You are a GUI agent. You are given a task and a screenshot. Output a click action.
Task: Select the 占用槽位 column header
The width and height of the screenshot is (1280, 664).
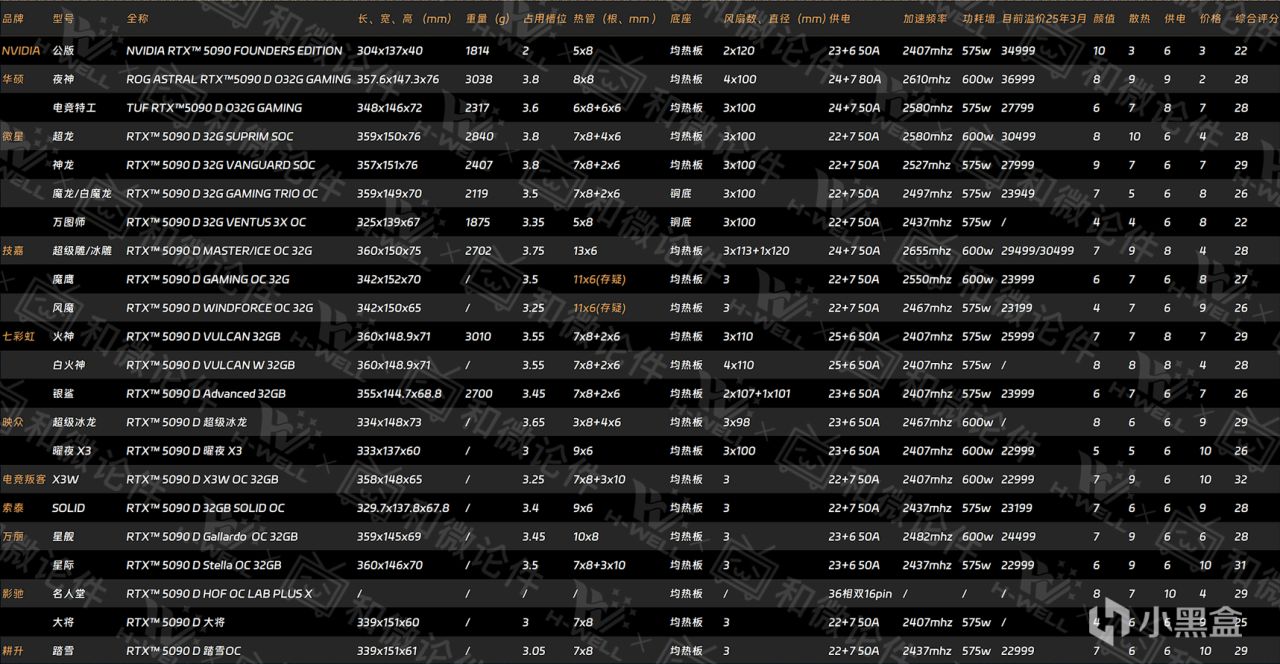(x=545, y=19)
